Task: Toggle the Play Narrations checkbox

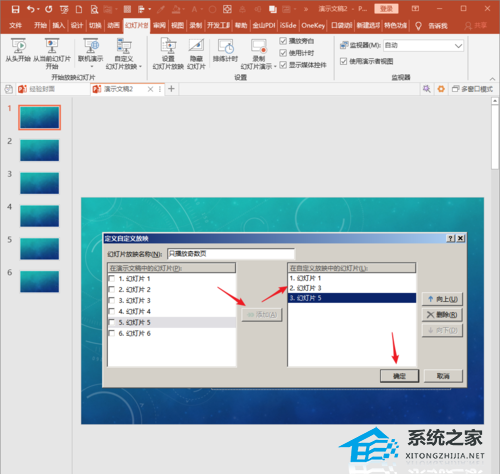Action: (x=283, y=41)
